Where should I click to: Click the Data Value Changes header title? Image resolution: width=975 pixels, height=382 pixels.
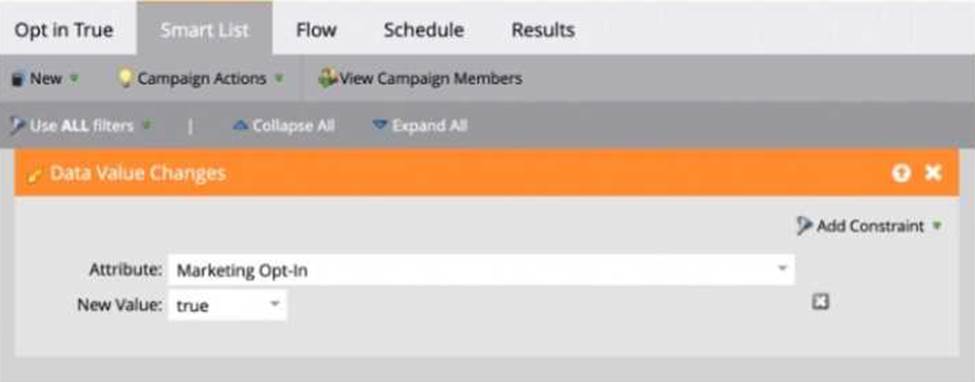(x=137, y=173)
